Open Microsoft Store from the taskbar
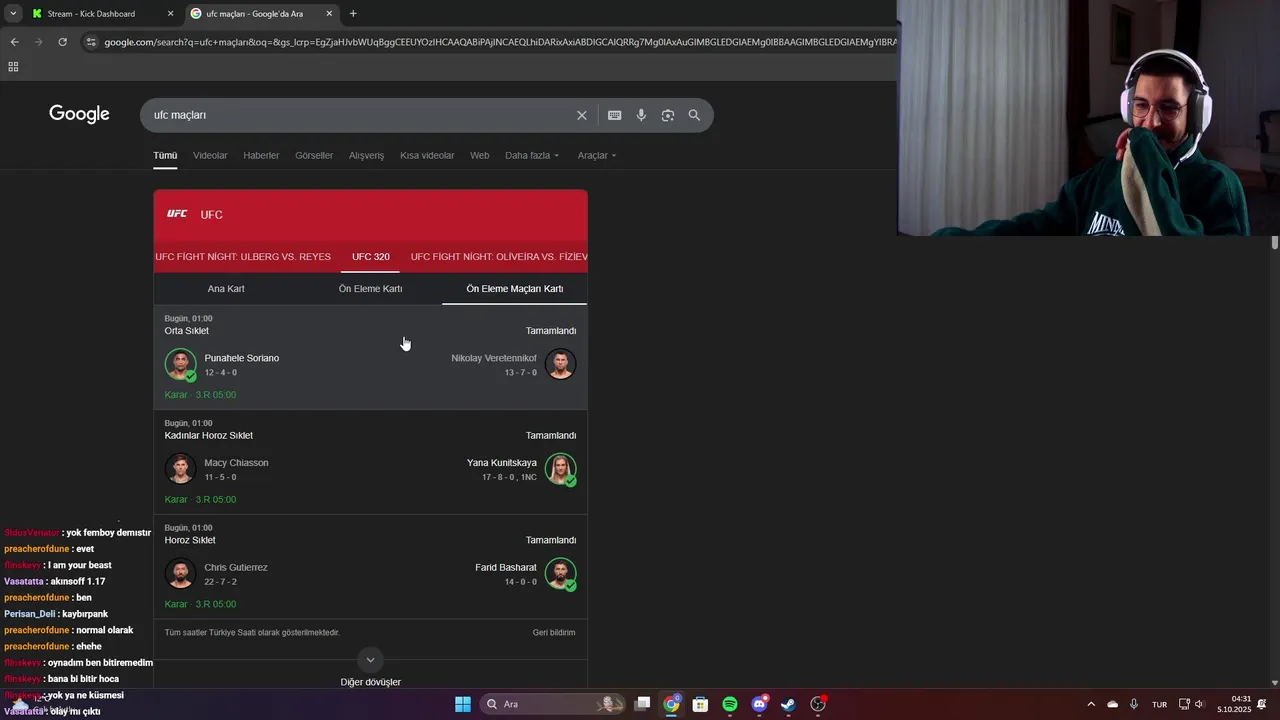The width and height of the screenshot is (1280, 720). tap(701, 704)
